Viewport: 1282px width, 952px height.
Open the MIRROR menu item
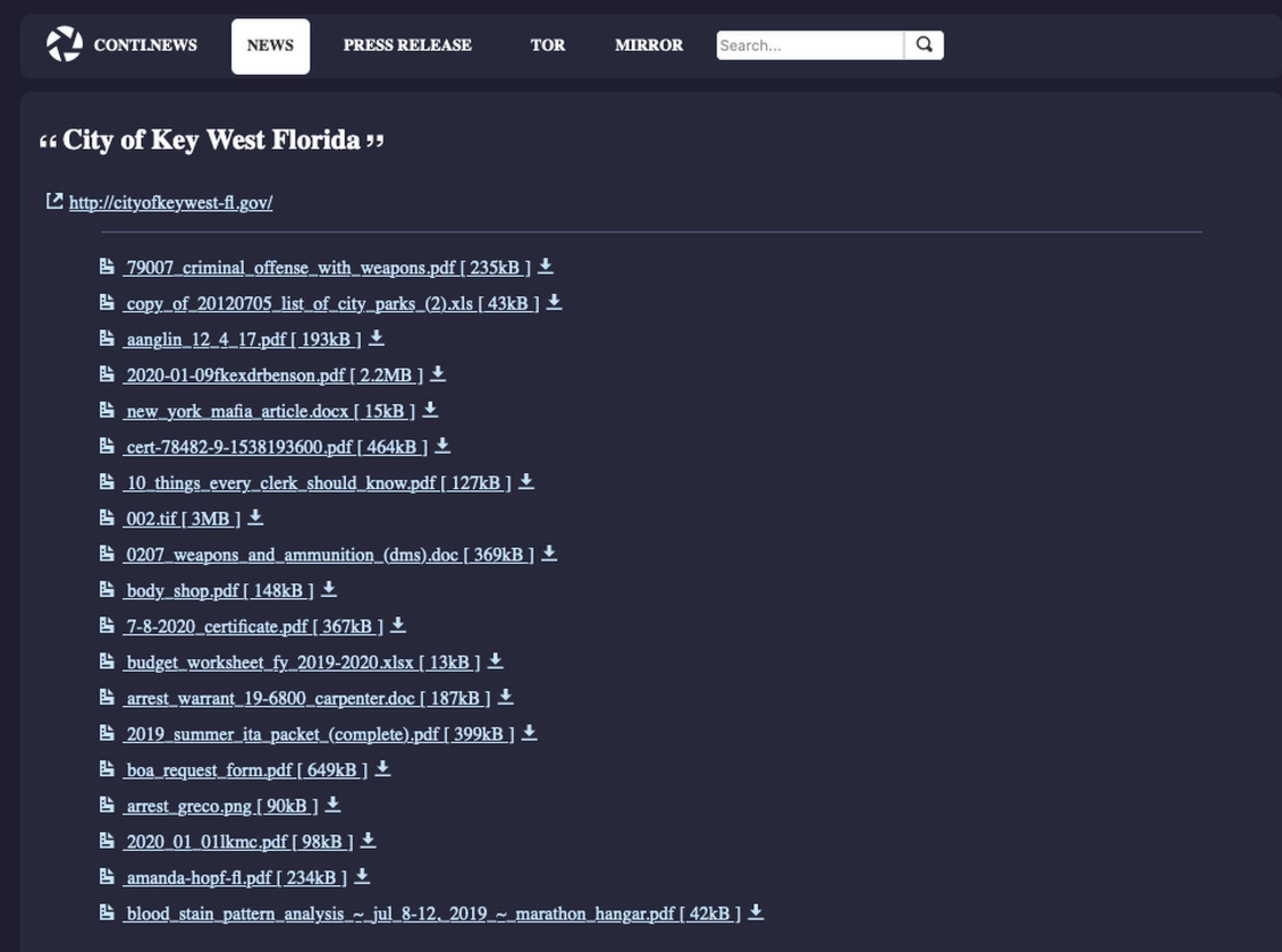pos(649,45)
